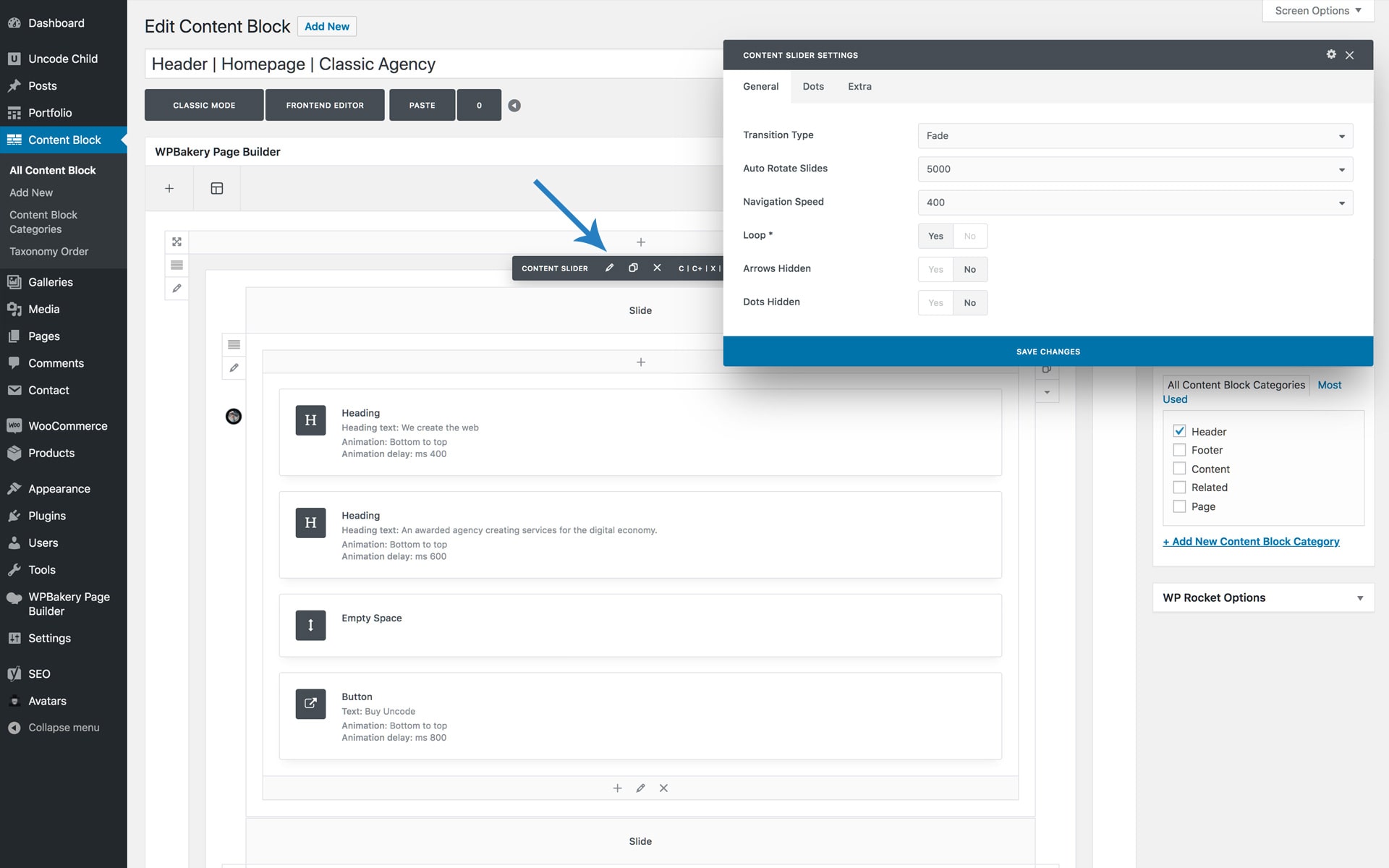Viewport: 1389px width, 868px height.
Task: Check the Footer category checkbox
Action: pyautogui.click(x=1179, y=450)
